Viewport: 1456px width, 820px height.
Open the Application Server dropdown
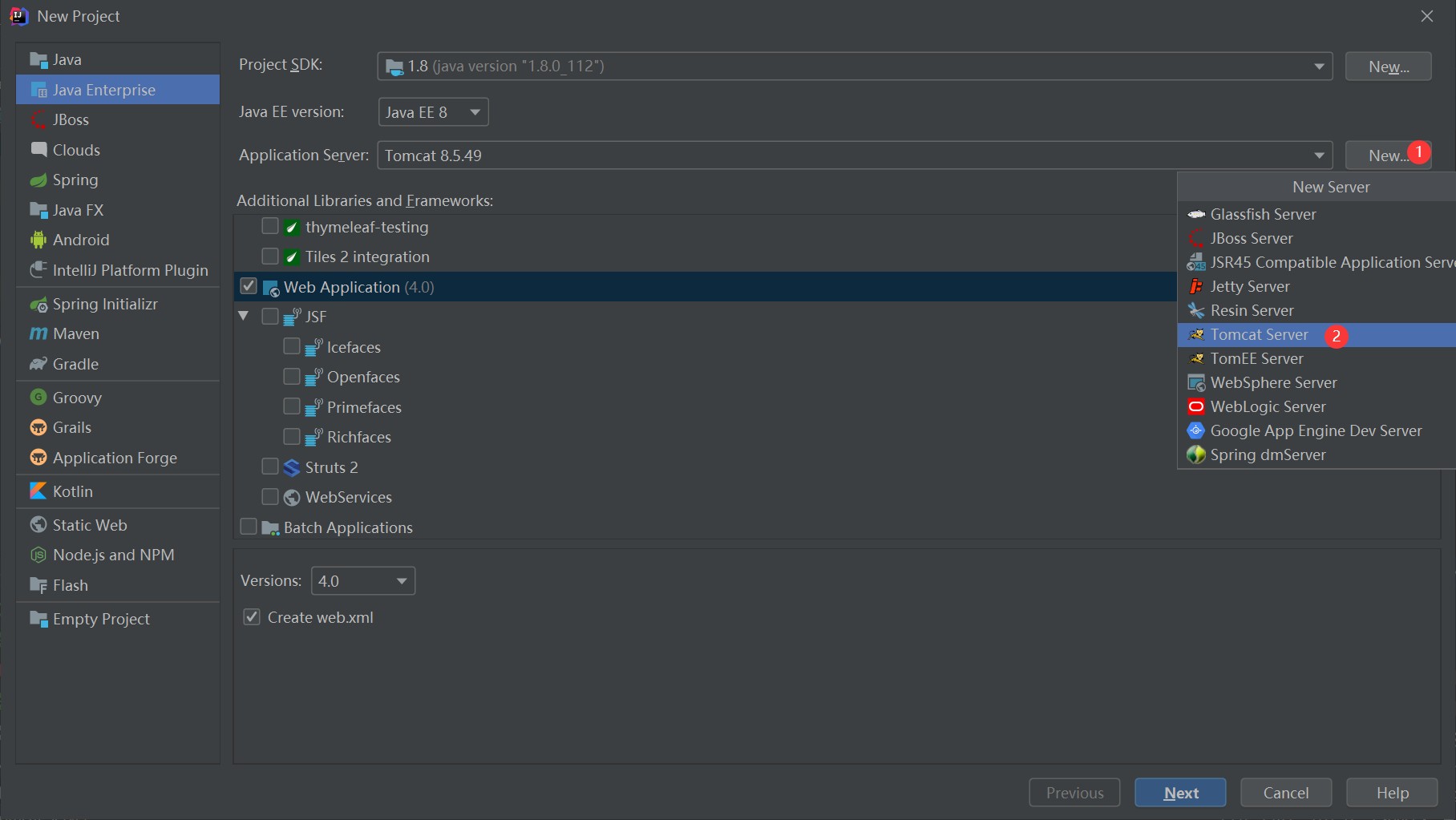tap(855, 156)
